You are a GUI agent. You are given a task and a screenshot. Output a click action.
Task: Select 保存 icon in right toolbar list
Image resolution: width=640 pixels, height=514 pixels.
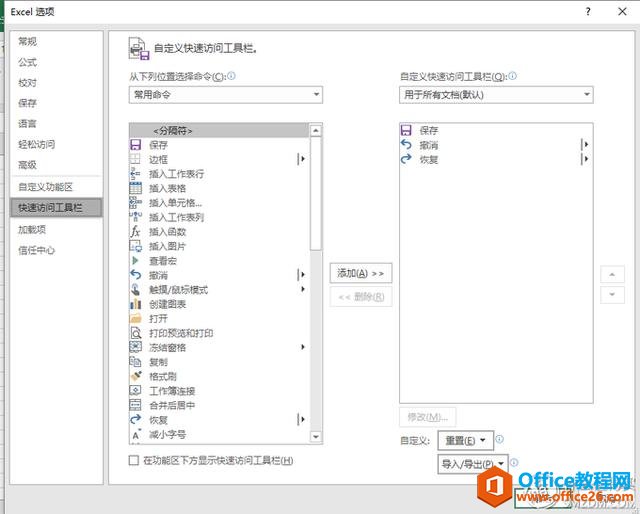(x=406, y=130)
